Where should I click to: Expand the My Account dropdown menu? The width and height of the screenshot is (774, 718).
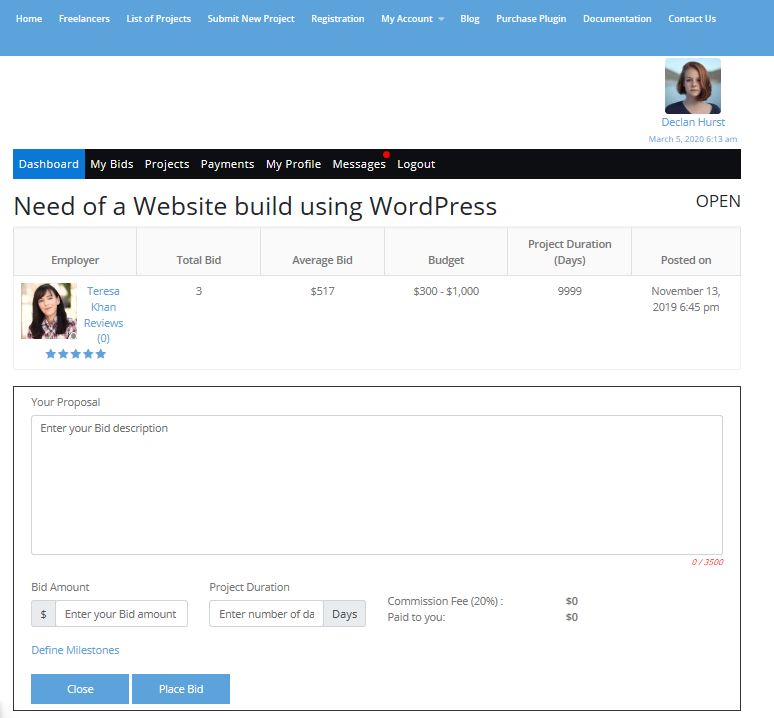pos(412,19)
